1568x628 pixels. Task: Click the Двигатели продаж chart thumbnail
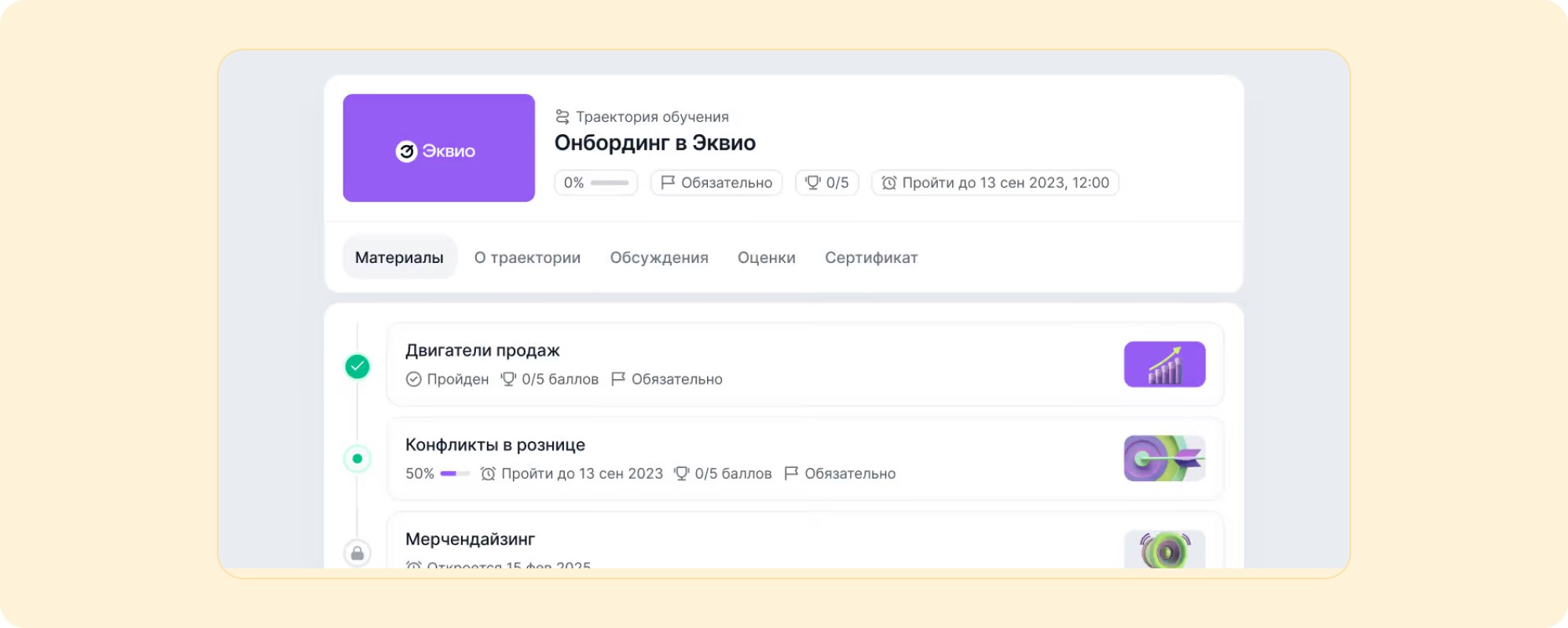[x=1164, y=364]
